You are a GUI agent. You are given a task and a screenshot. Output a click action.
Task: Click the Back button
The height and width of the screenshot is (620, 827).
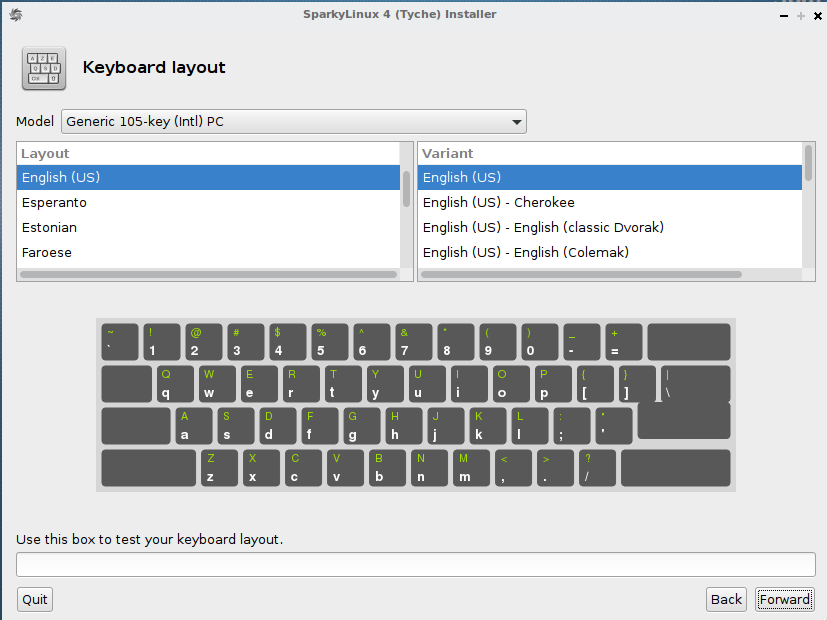tap(726, 599)
